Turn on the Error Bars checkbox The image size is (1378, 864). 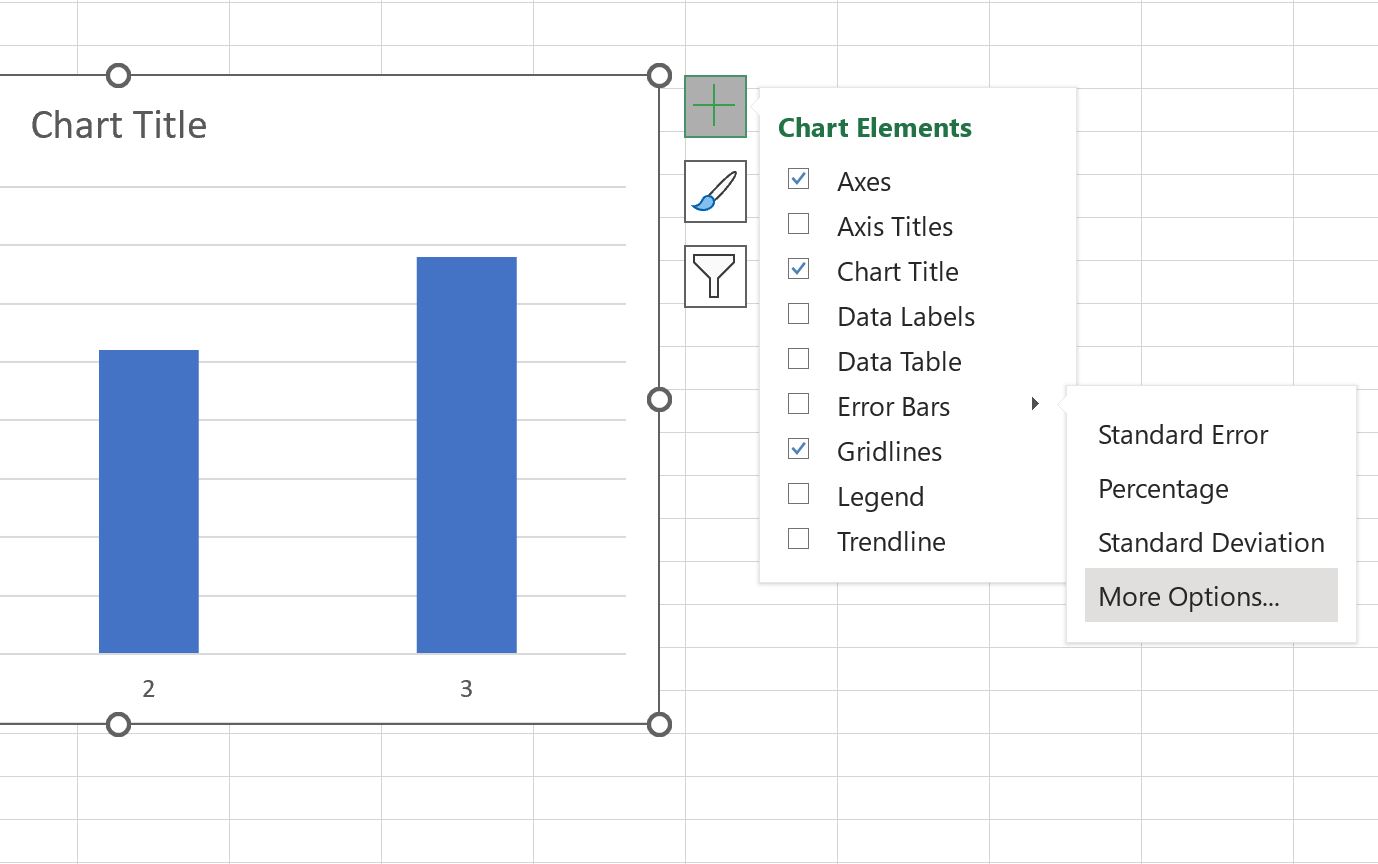(798, 404)
